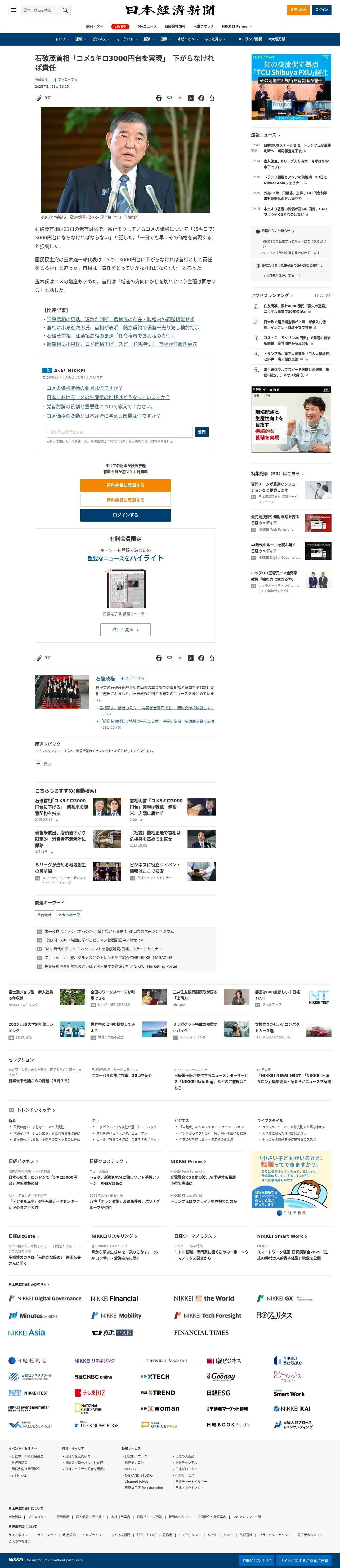Open the 人事ウオッチ menu item
340x1568 pixels.
tap(204, 26)
